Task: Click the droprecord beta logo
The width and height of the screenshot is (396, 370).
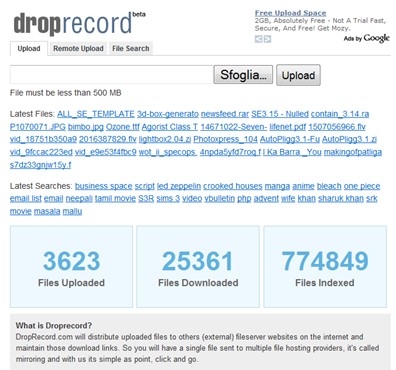Action: click(79, 23)
